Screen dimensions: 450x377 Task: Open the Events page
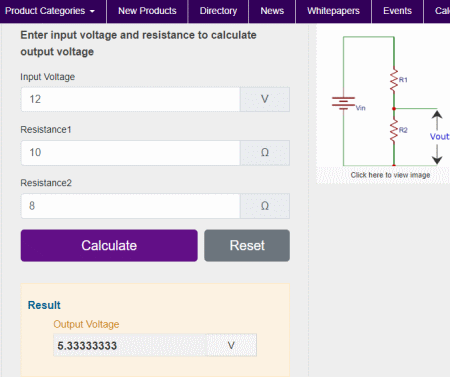click(397, 11)
